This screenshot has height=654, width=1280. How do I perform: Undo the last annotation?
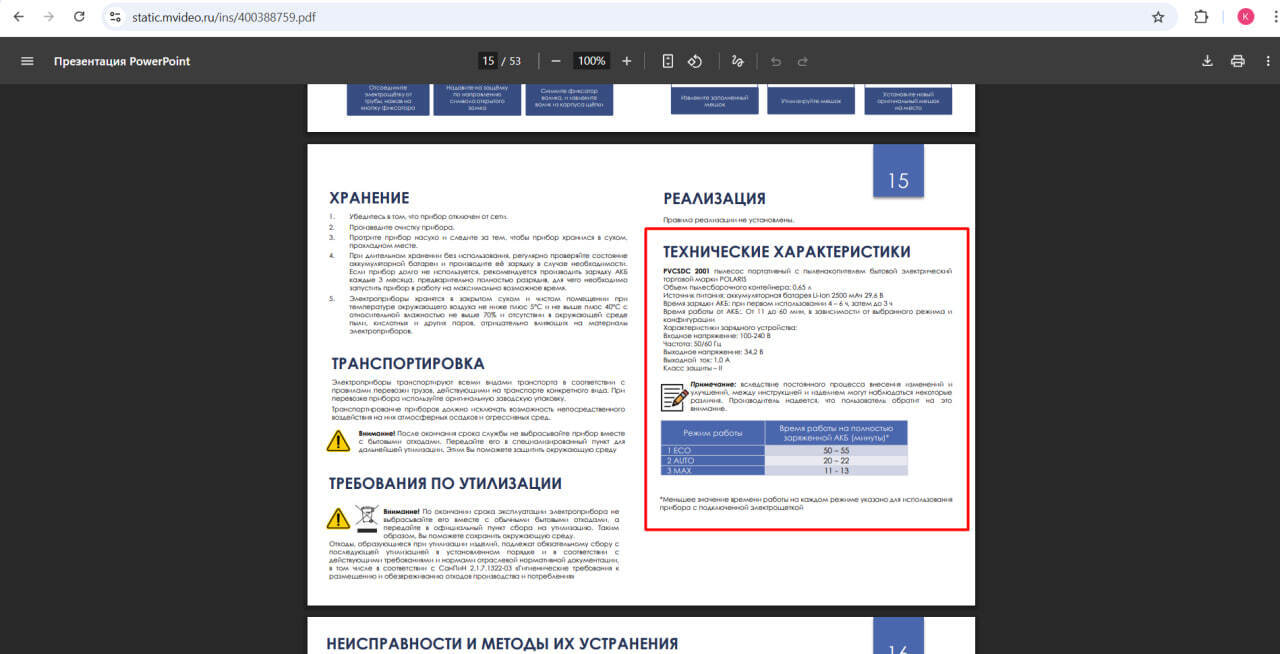tap(775, 61)
